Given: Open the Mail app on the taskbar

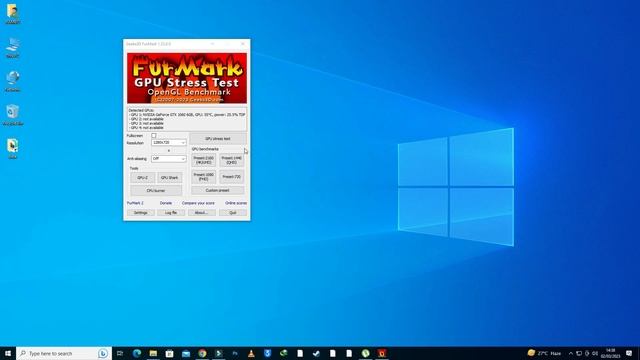Looking at the screenshot, I should point(186,353).
